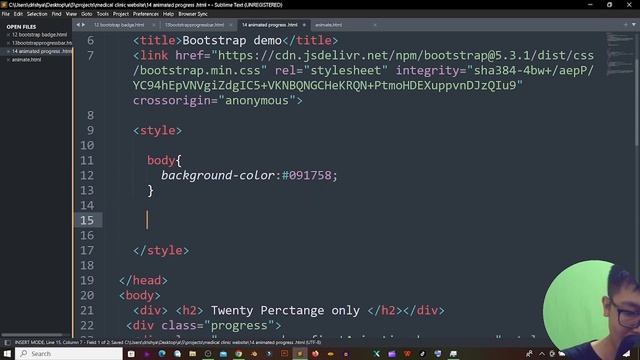Open Microsoft Edge from taskbar
Viewport: 640px width, 360px height.
162,353
